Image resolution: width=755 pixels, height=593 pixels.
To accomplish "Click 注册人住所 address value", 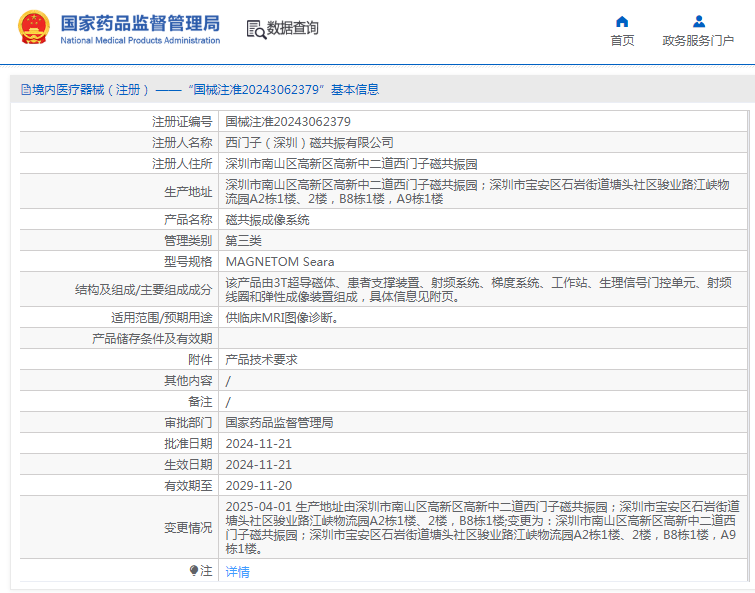I will (351, 164).
